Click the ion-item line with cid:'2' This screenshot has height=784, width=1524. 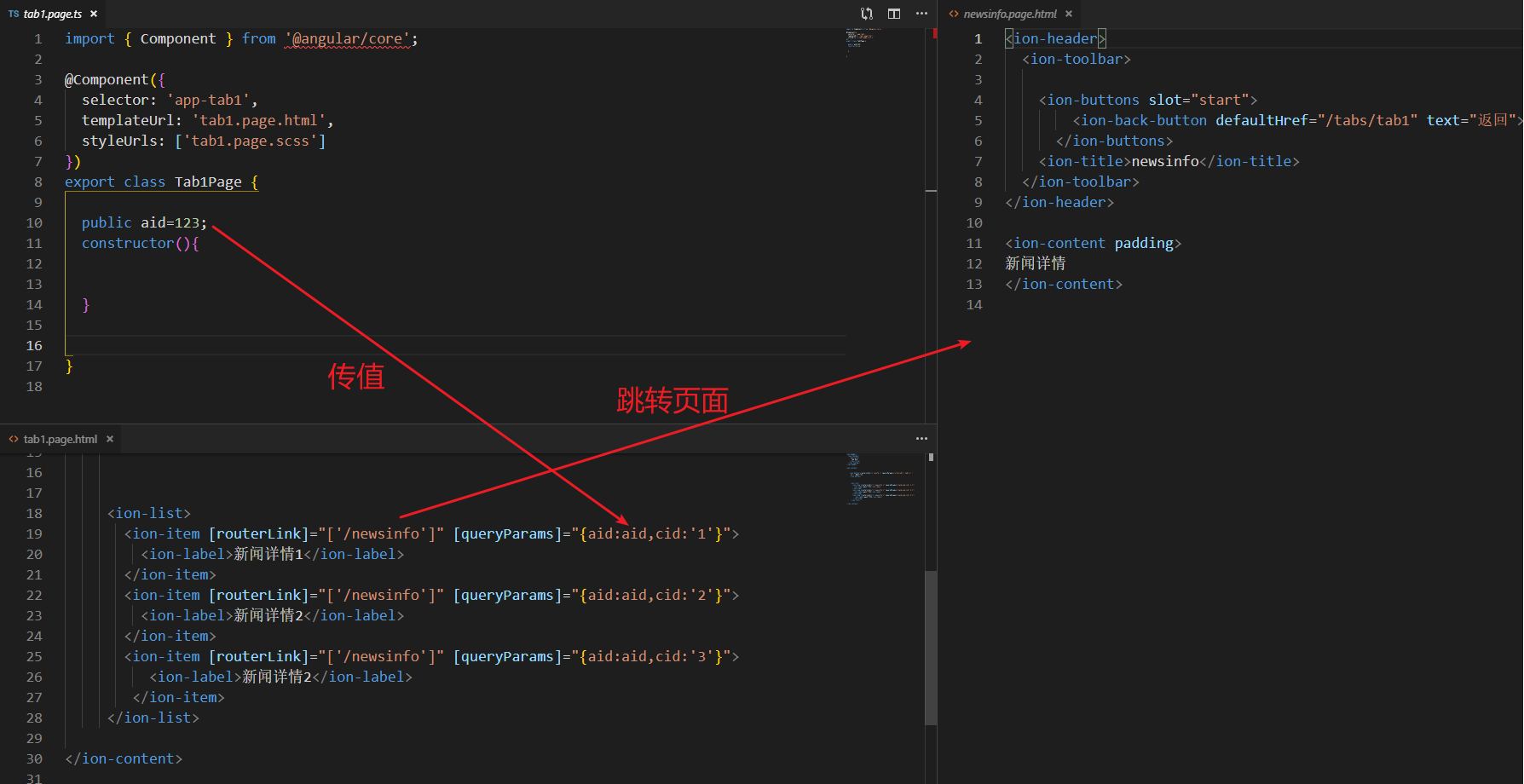(x=432, y=595)
